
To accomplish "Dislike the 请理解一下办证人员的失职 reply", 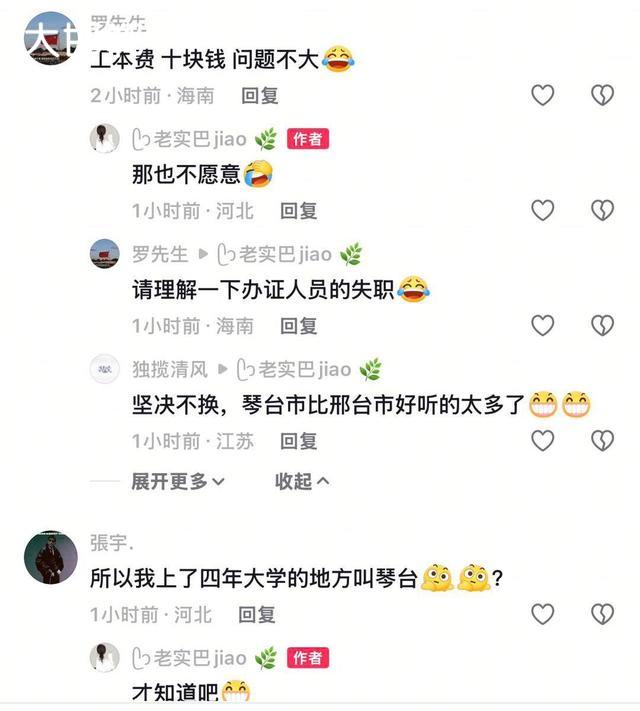I will pyautogui.click(x=602, y=326).
